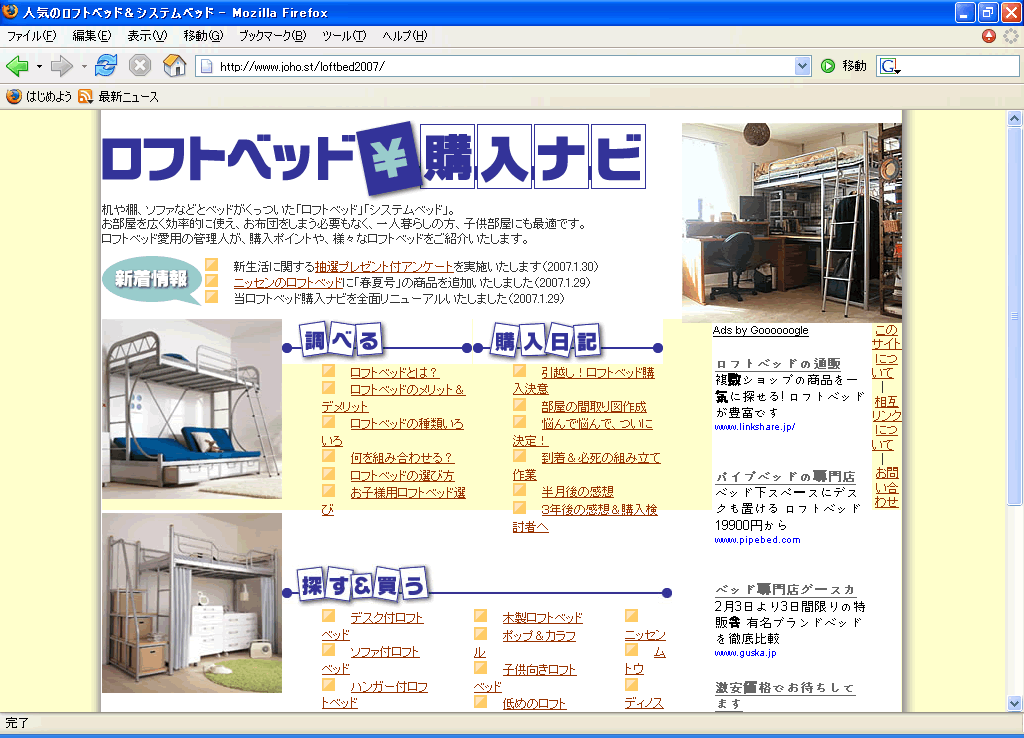
Task: Open the Back button history dropdown arrow
Action: [39, 66]
